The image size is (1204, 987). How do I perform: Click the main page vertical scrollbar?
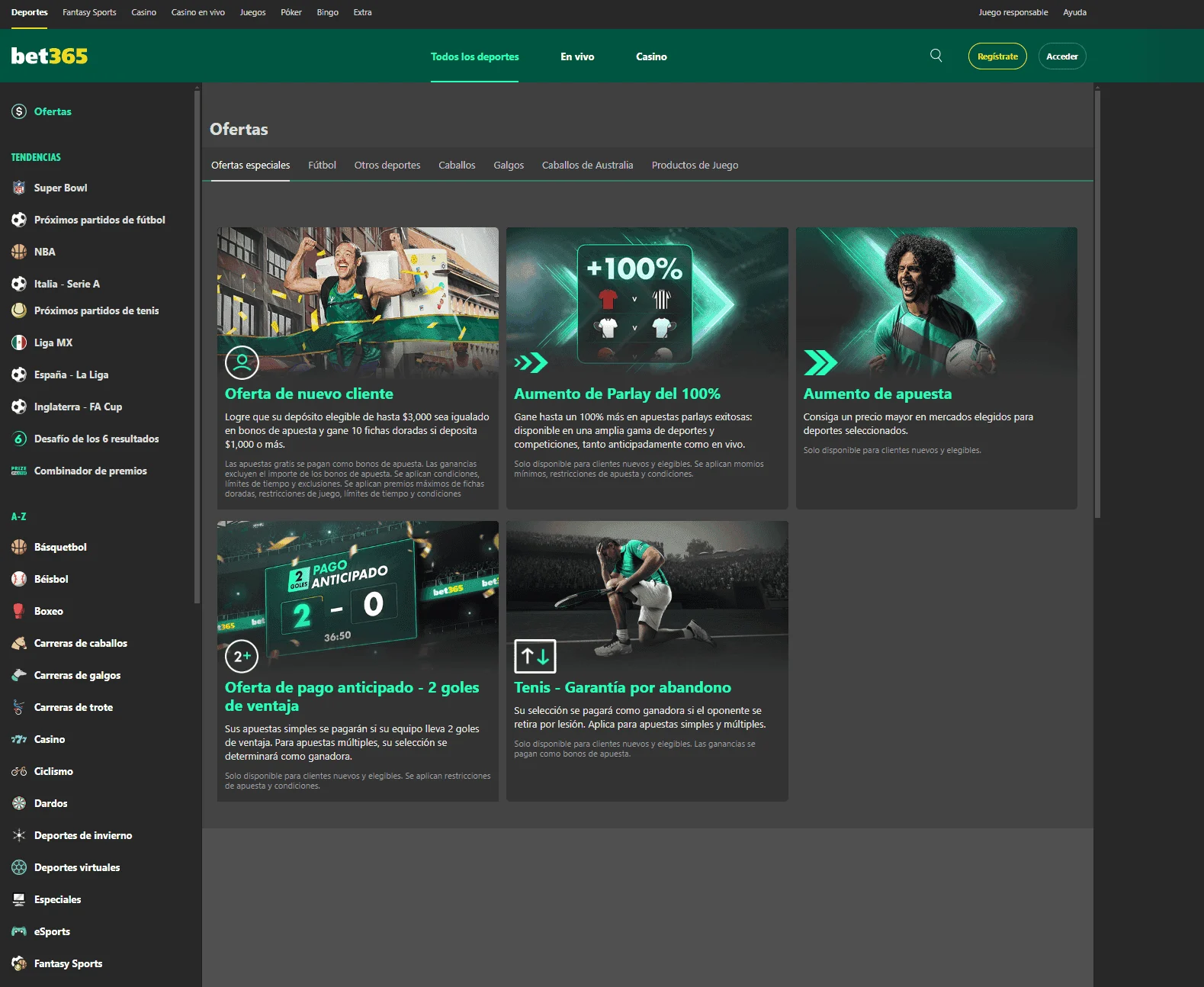(x=1098, y=305)
